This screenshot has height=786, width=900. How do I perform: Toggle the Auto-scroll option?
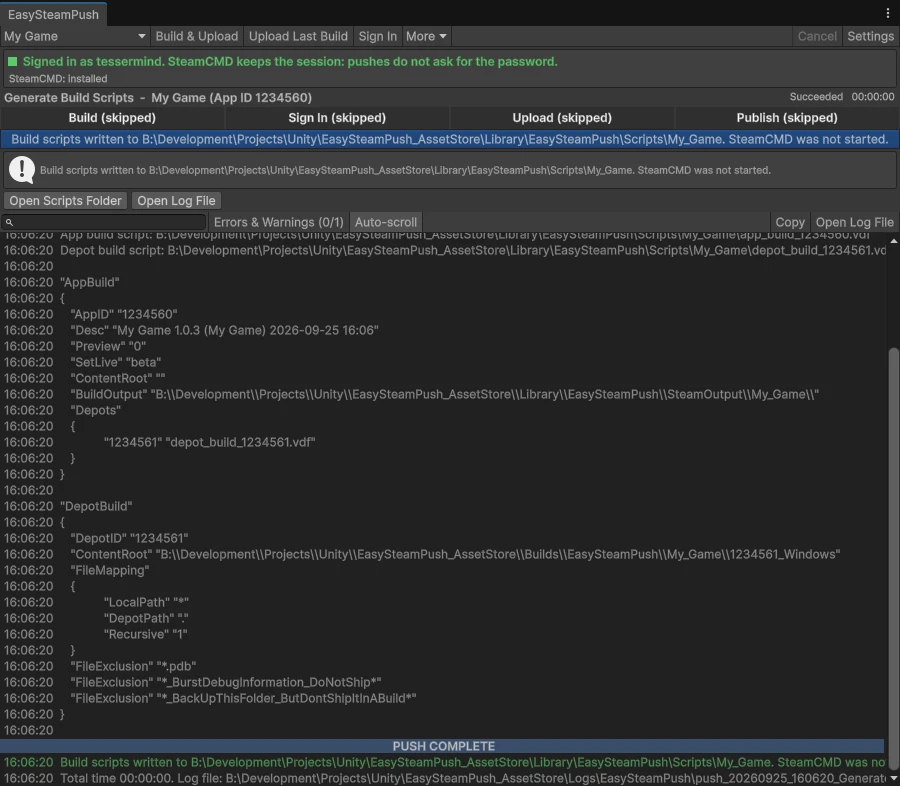(386, 222)
